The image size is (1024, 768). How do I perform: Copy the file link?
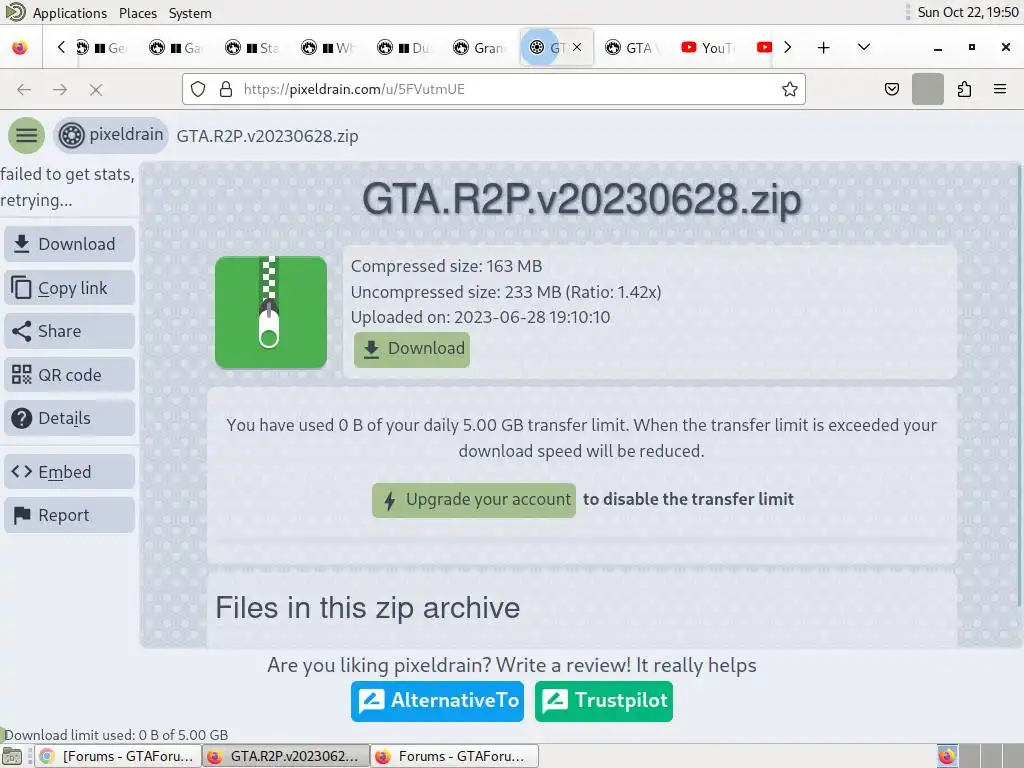[69, 288]
